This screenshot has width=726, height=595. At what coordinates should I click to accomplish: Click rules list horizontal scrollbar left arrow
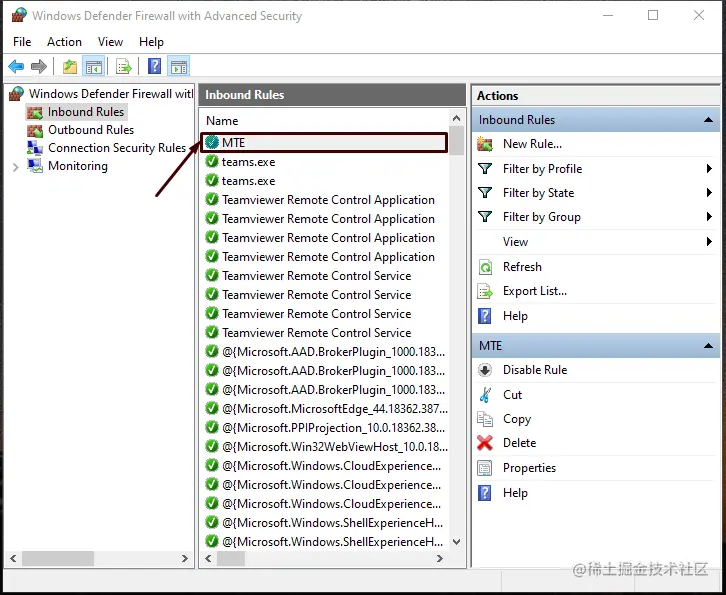(x=208, y=559)
